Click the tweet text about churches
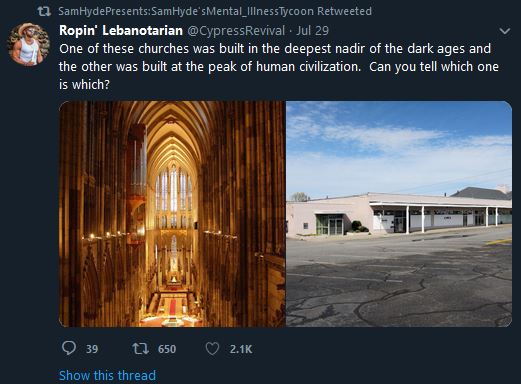521x384 pixels. (279, 67)
